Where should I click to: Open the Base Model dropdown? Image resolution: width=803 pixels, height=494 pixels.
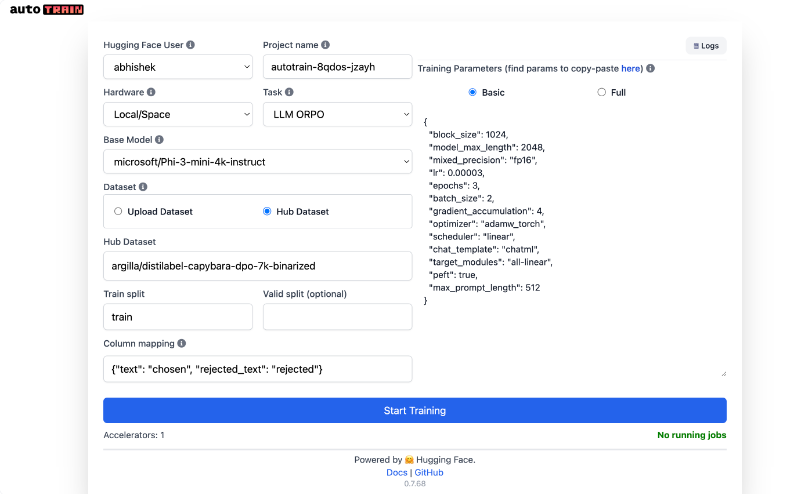(x=258, y=162)
